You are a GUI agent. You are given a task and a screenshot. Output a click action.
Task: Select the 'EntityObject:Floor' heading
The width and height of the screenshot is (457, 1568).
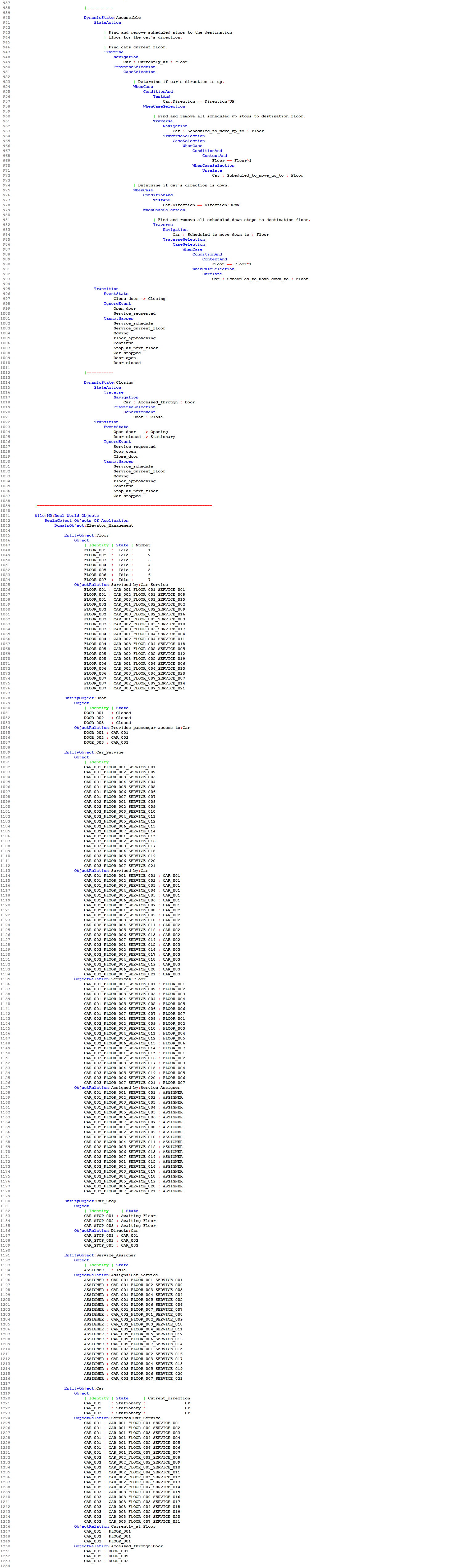pos(87,535)
